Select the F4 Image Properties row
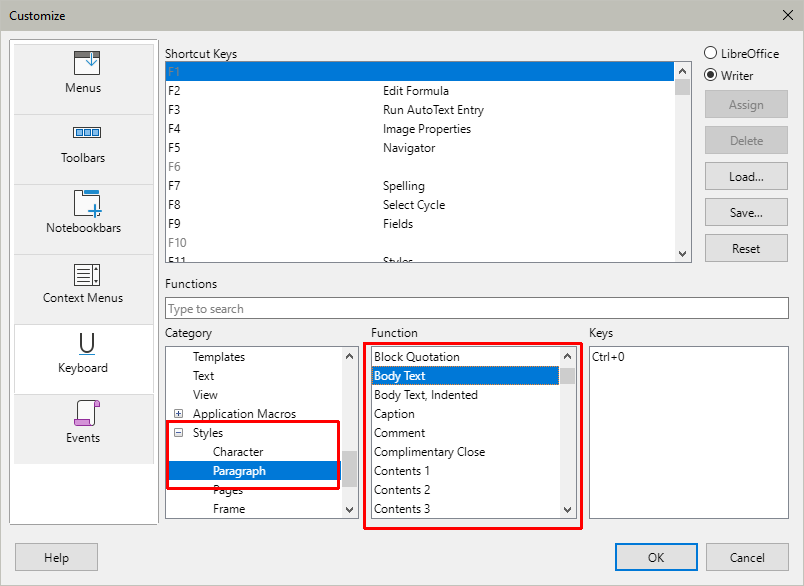This screenshot has height=586, width=804. click(419, 128)
